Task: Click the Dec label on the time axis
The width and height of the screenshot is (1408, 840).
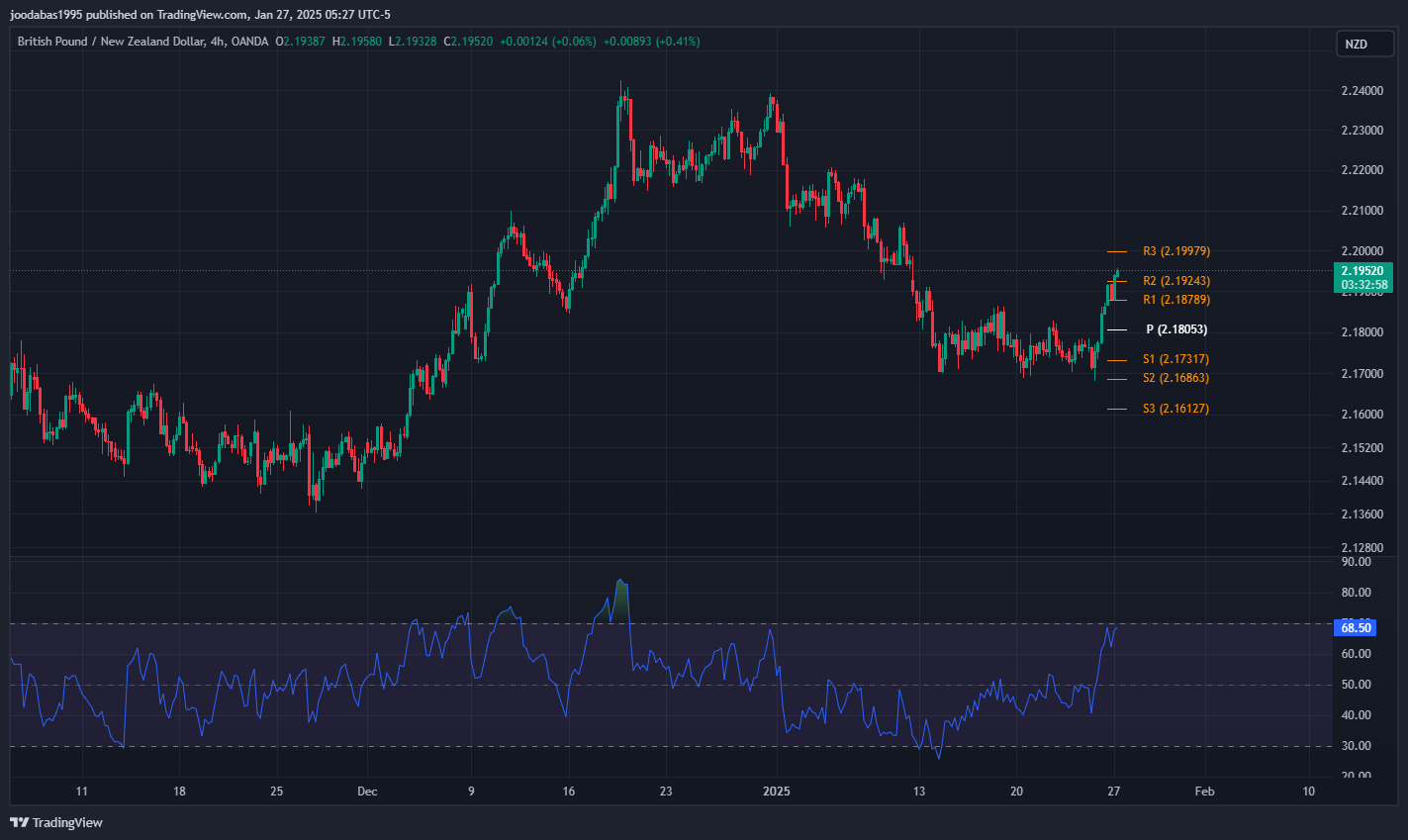Action: (367, 792)
